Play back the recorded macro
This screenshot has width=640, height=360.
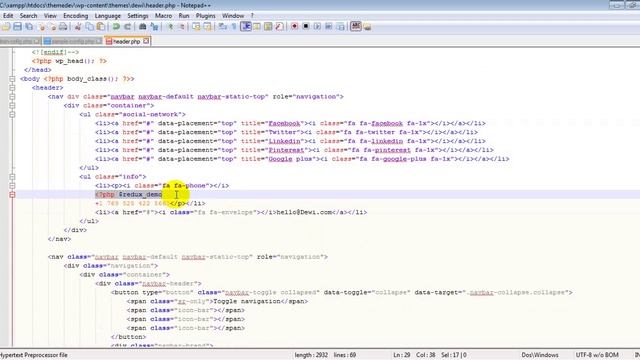click(317, 27)
